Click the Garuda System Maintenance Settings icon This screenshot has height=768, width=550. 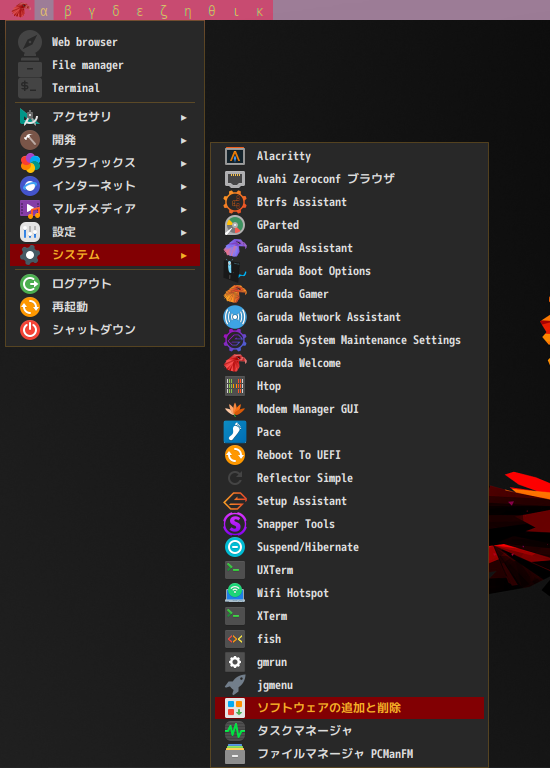tap(235, 340)
